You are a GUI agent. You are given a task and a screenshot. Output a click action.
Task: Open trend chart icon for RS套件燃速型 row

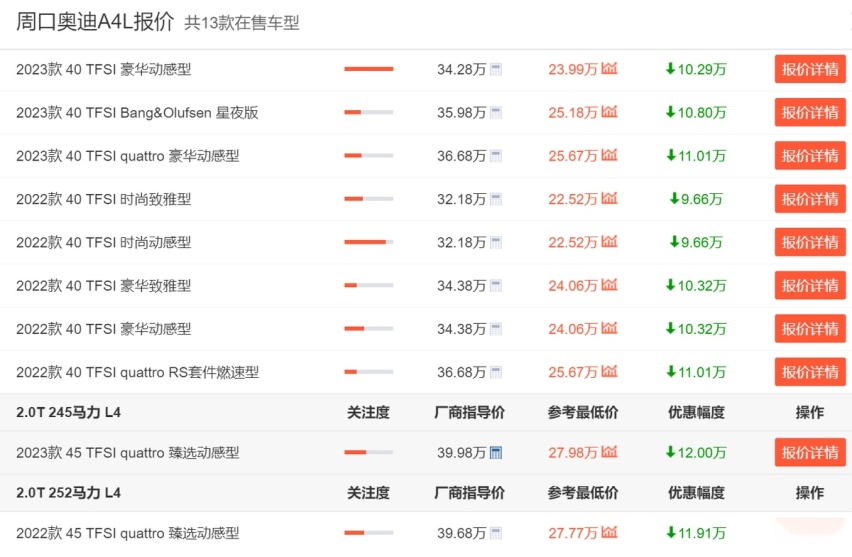click(x=609, y=371)
